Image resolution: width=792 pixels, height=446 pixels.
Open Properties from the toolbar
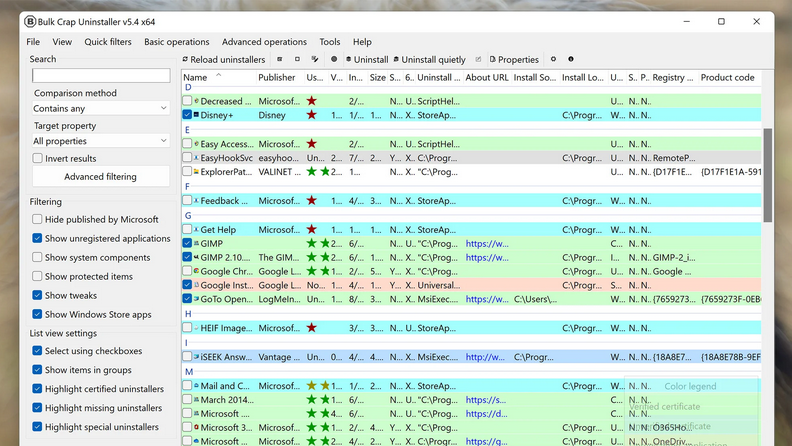[514, 60]
